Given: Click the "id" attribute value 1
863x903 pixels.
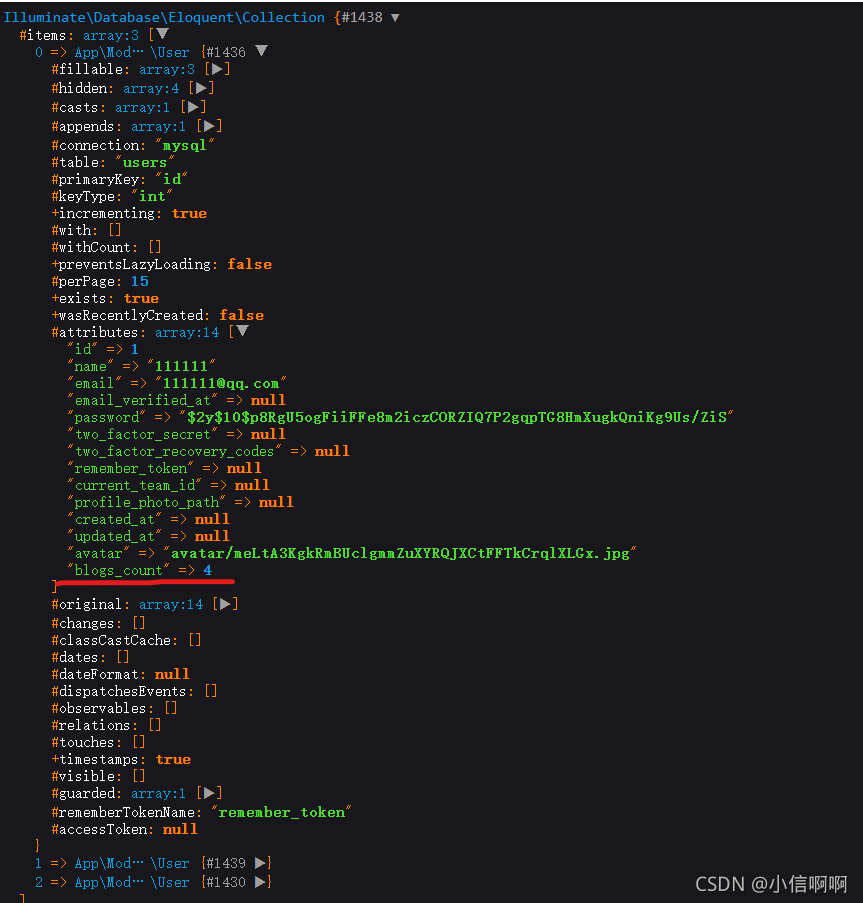Looking at the screenshot, I should 135,349.
